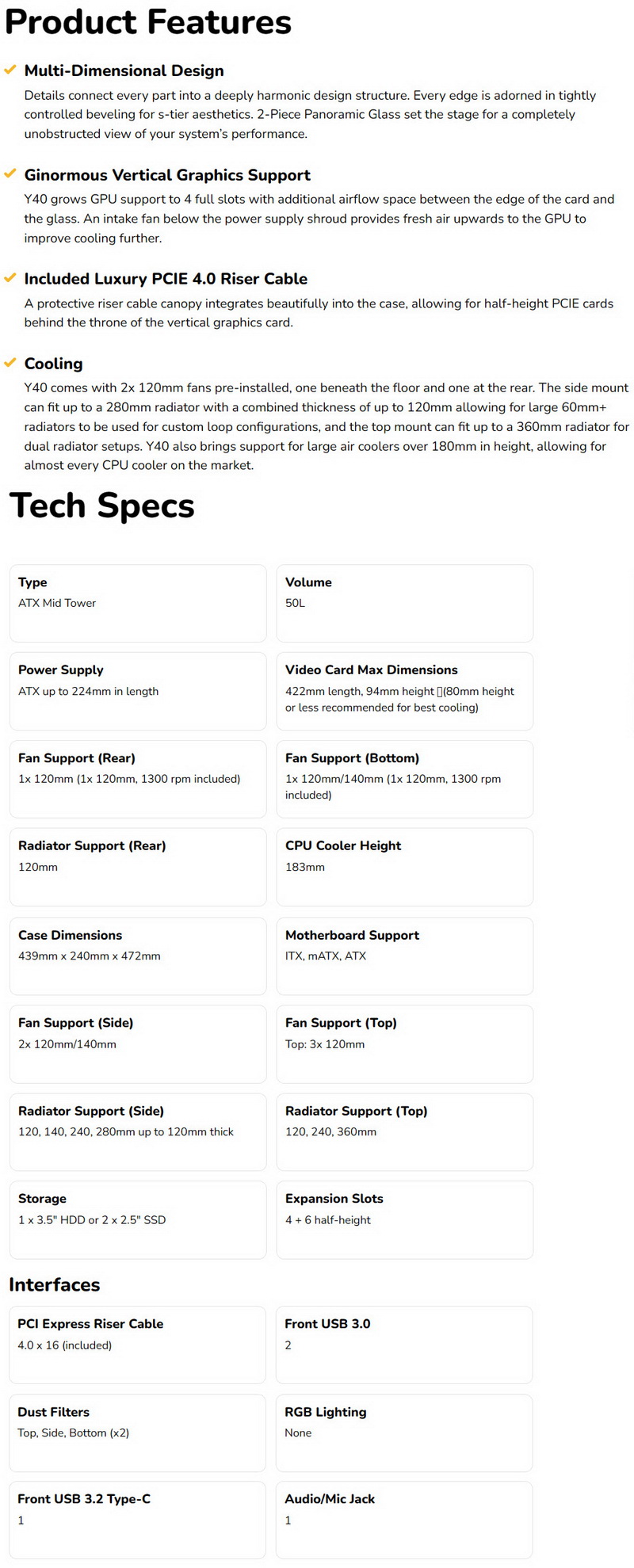Click the checkmark icon beside Cooling
This screenshot has height=1568, width=634.
point(10,363)
